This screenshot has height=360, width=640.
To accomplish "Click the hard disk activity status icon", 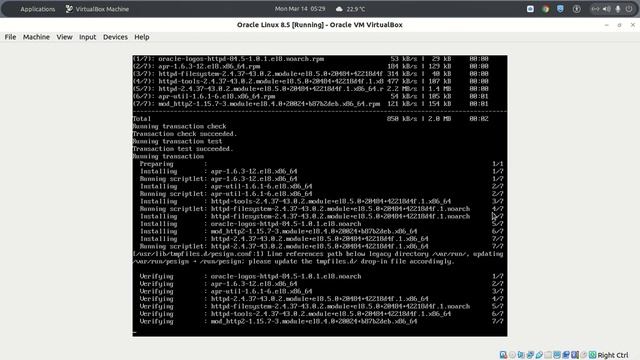I will pos(503,355).
